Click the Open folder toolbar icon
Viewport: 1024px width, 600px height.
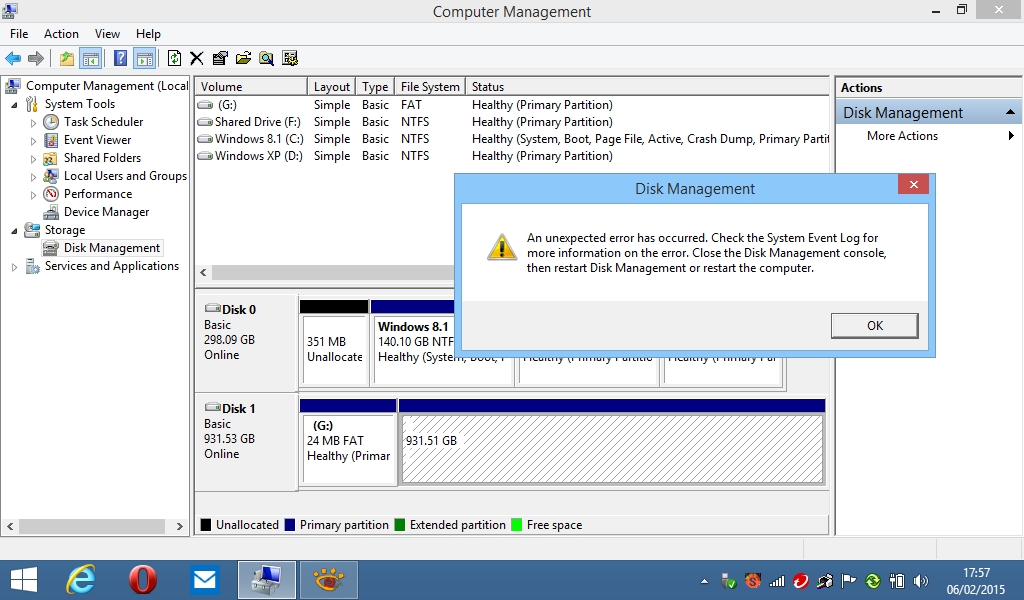244,59
